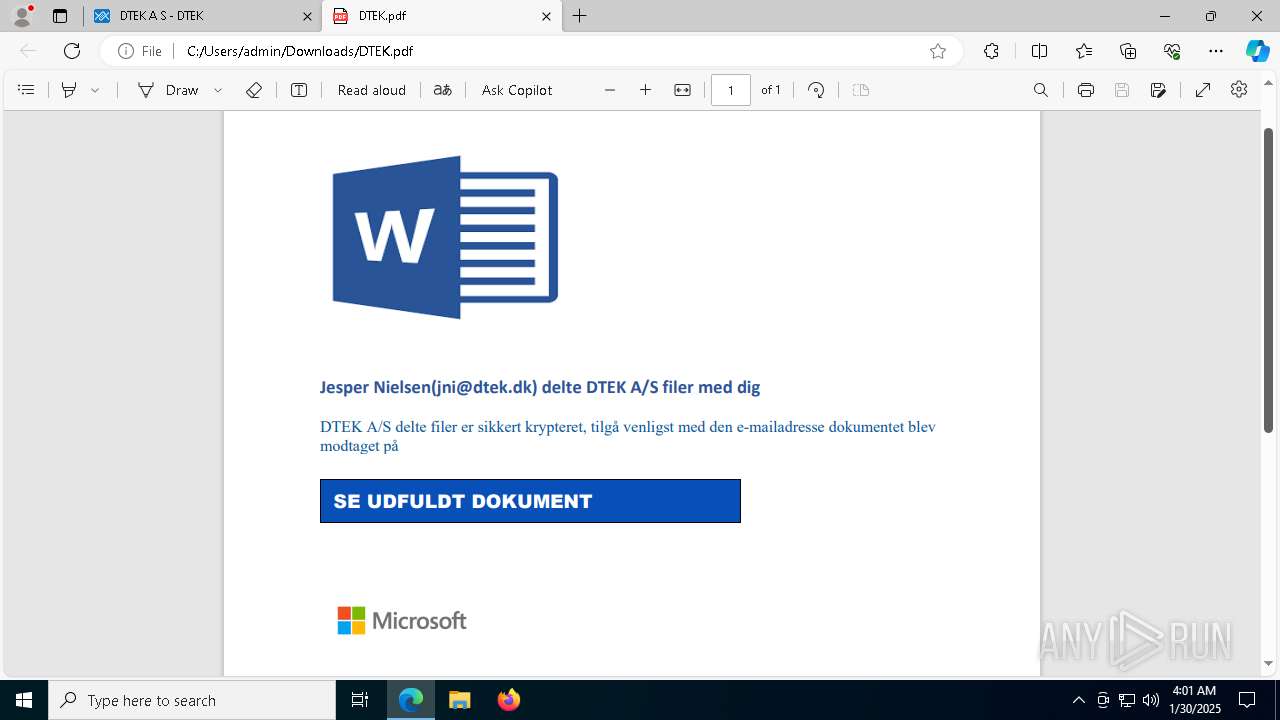Start Read aloud
The image size is (1280, 720).
(371, 90)
